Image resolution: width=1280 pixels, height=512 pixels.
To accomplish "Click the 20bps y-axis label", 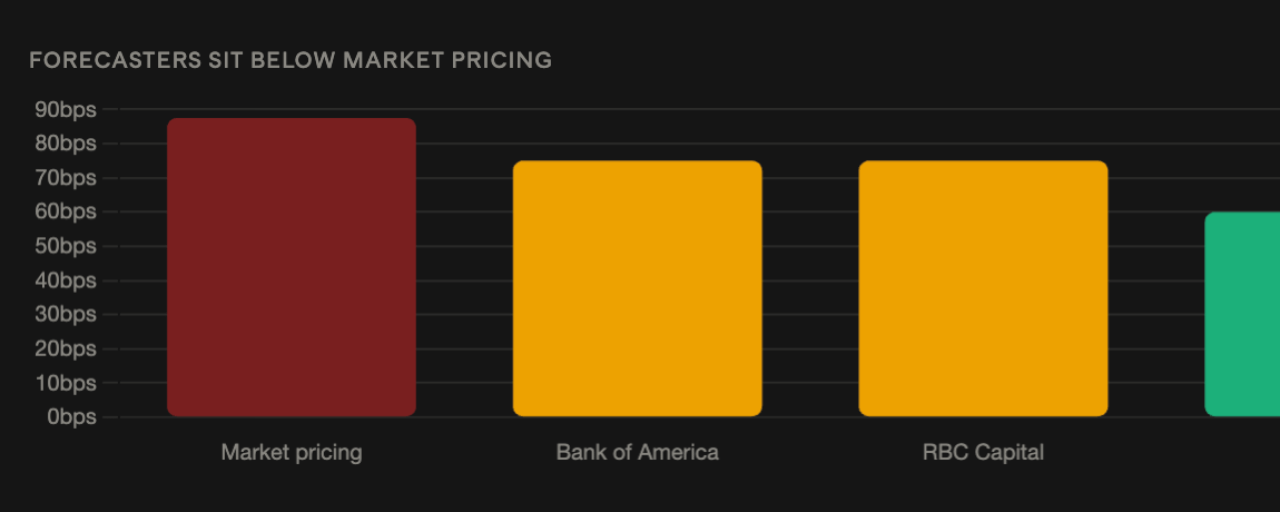I will (66, 349).
